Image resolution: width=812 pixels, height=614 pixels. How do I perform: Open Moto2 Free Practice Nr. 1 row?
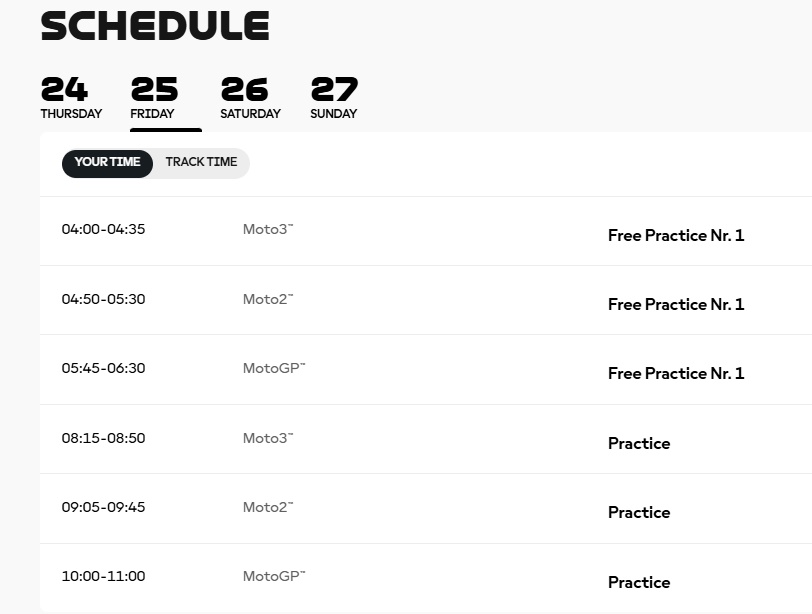pyautogui.click(x=675, y=304)
